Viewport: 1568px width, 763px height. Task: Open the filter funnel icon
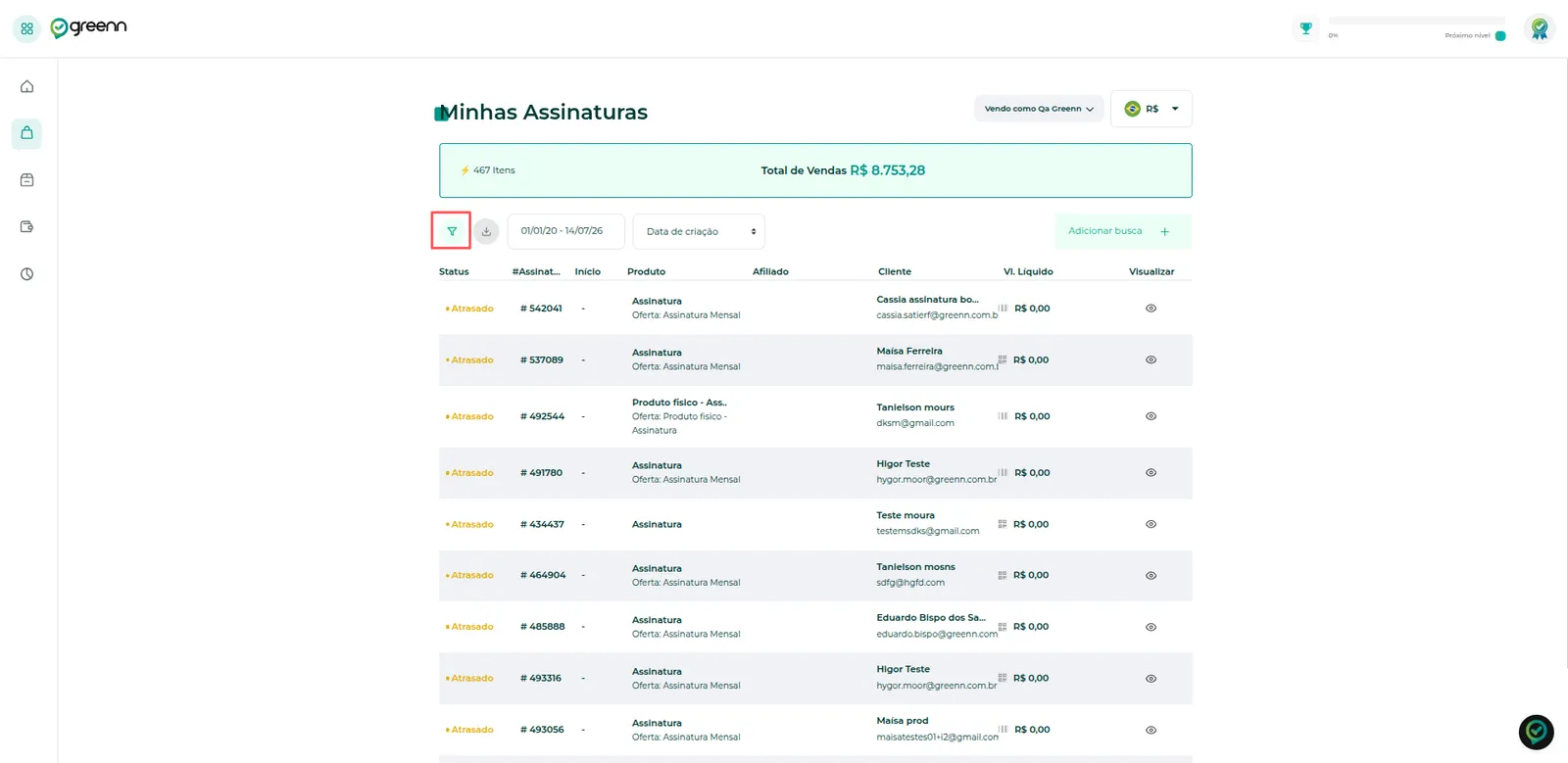452,231
